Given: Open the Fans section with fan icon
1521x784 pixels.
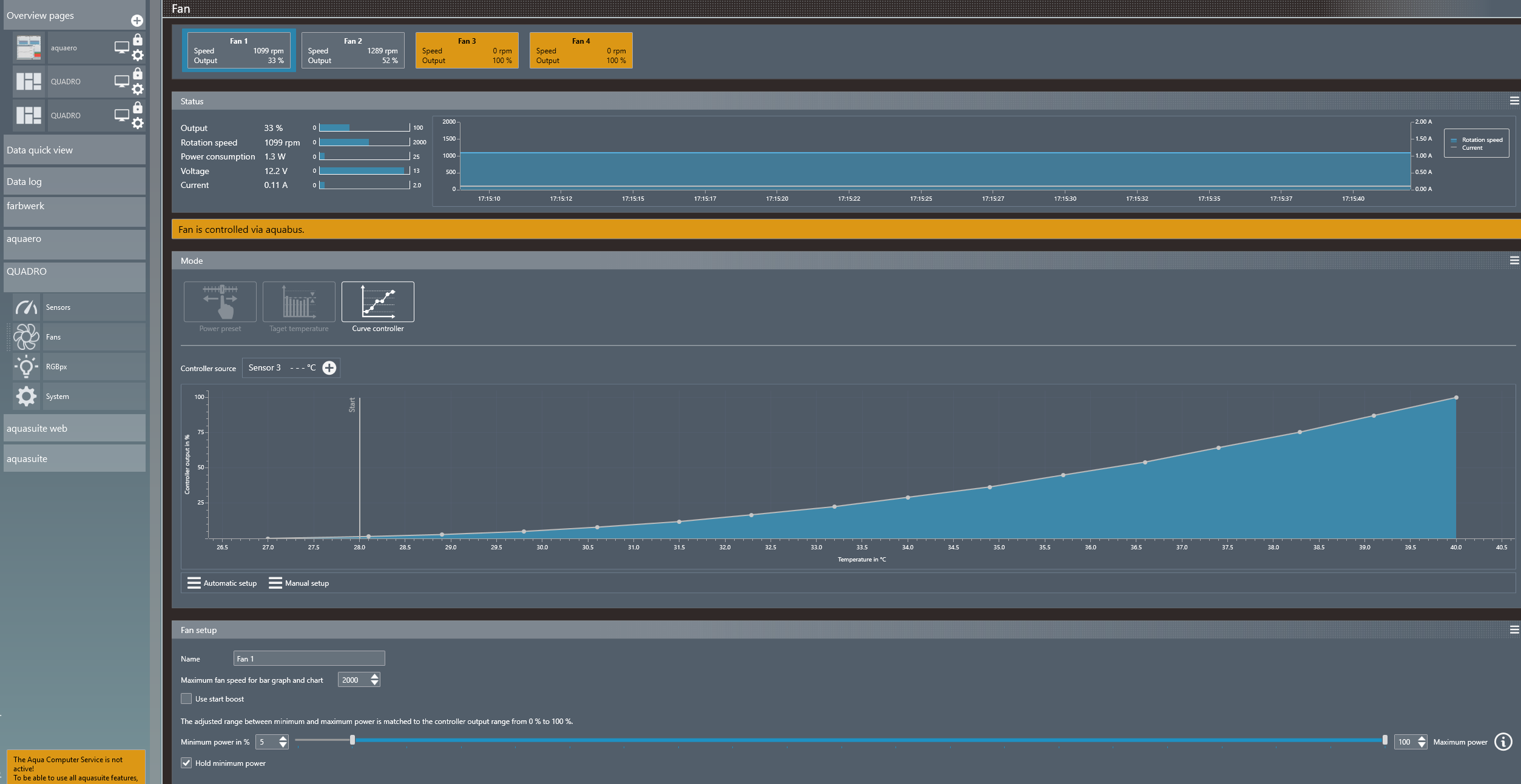Looking at the screenshot, I should [x=26, y=337].
